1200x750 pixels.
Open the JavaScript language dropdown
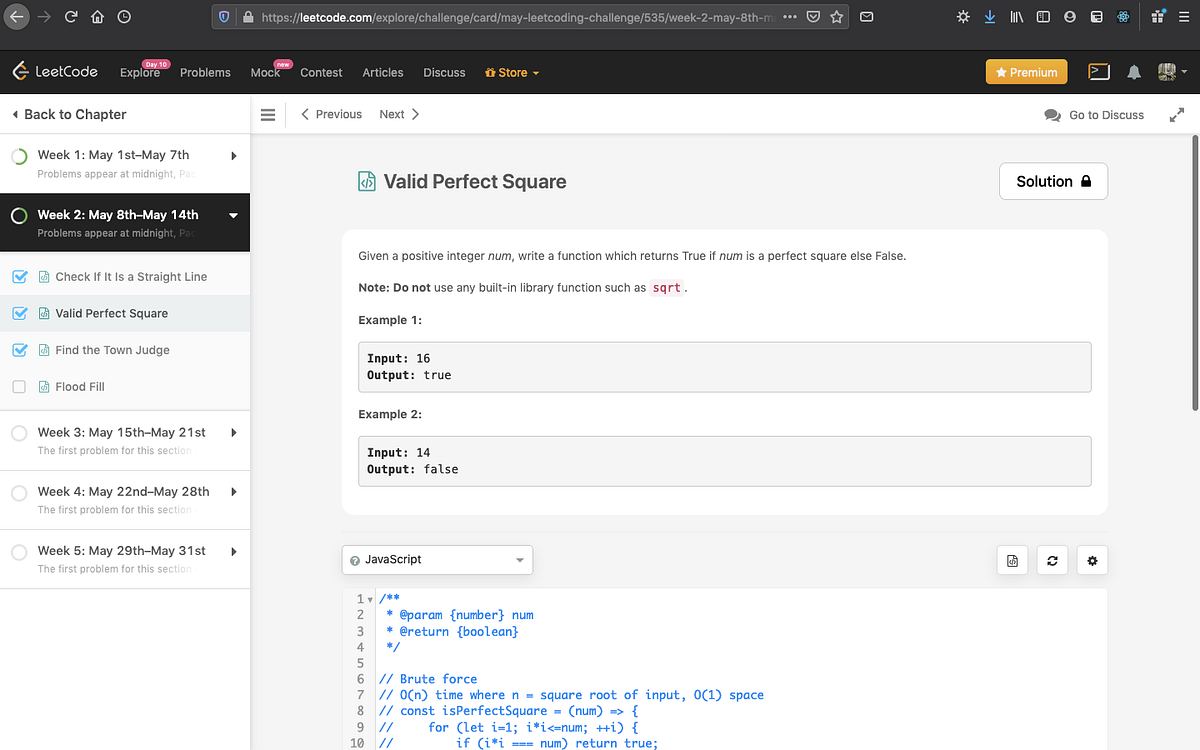(x=437, y=560)
